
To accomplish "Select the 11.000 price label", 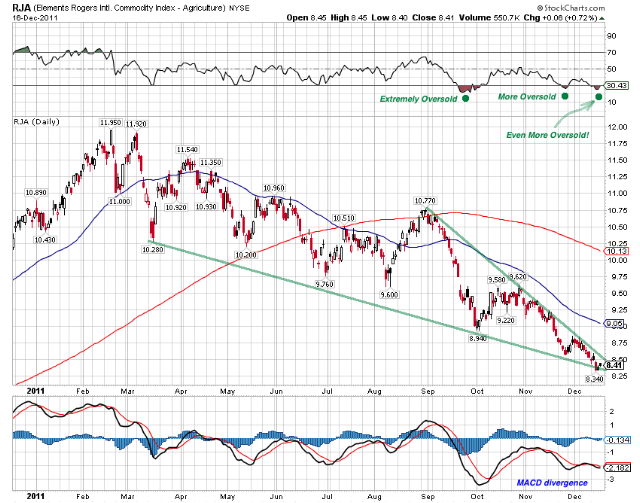I will coord(120,201).
